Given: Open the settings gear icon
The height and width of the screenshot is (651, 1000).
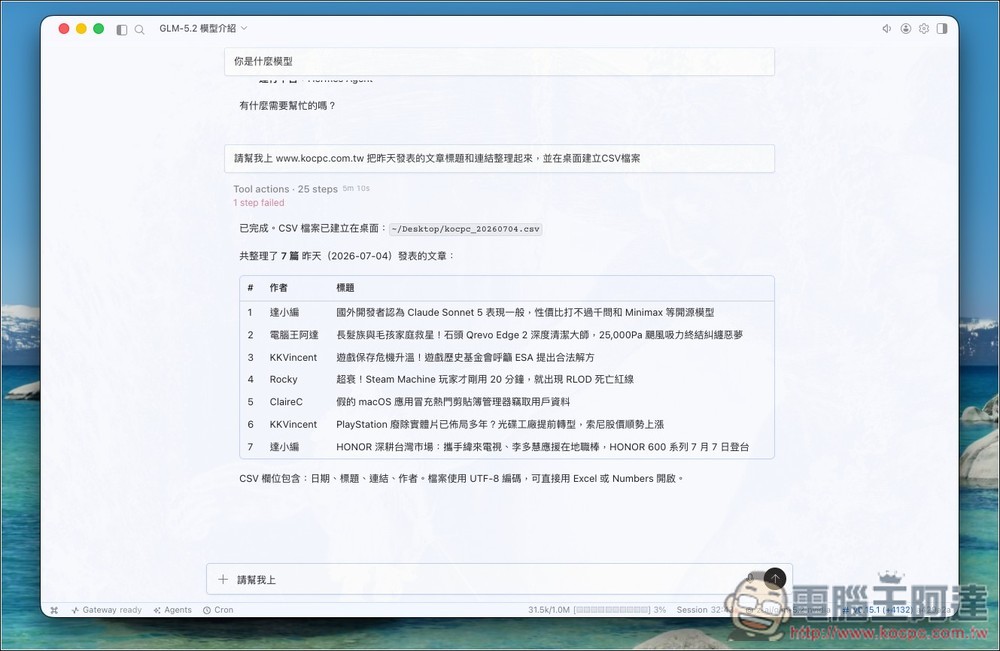Looking at the screenshot, I should coord(924,29).
